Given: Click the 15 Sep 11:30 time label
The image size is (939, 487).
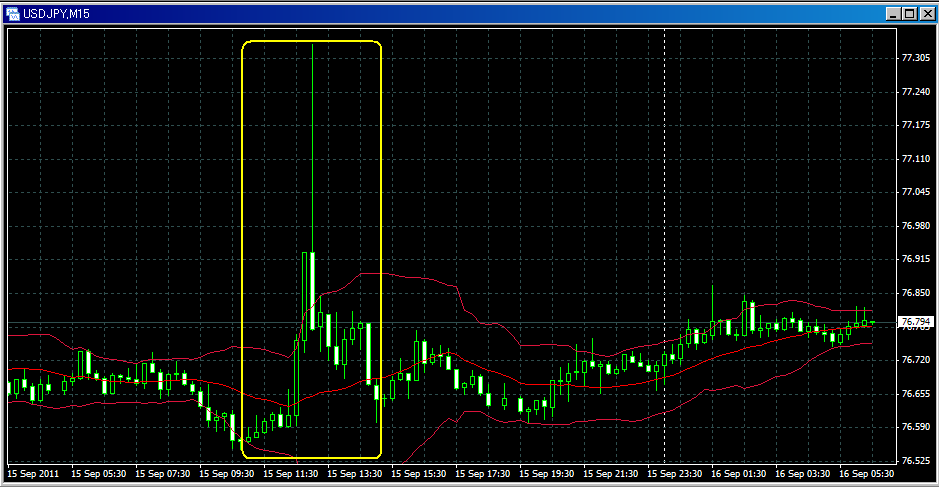Looking at the screenshot, I should click(x=290, y=473).
